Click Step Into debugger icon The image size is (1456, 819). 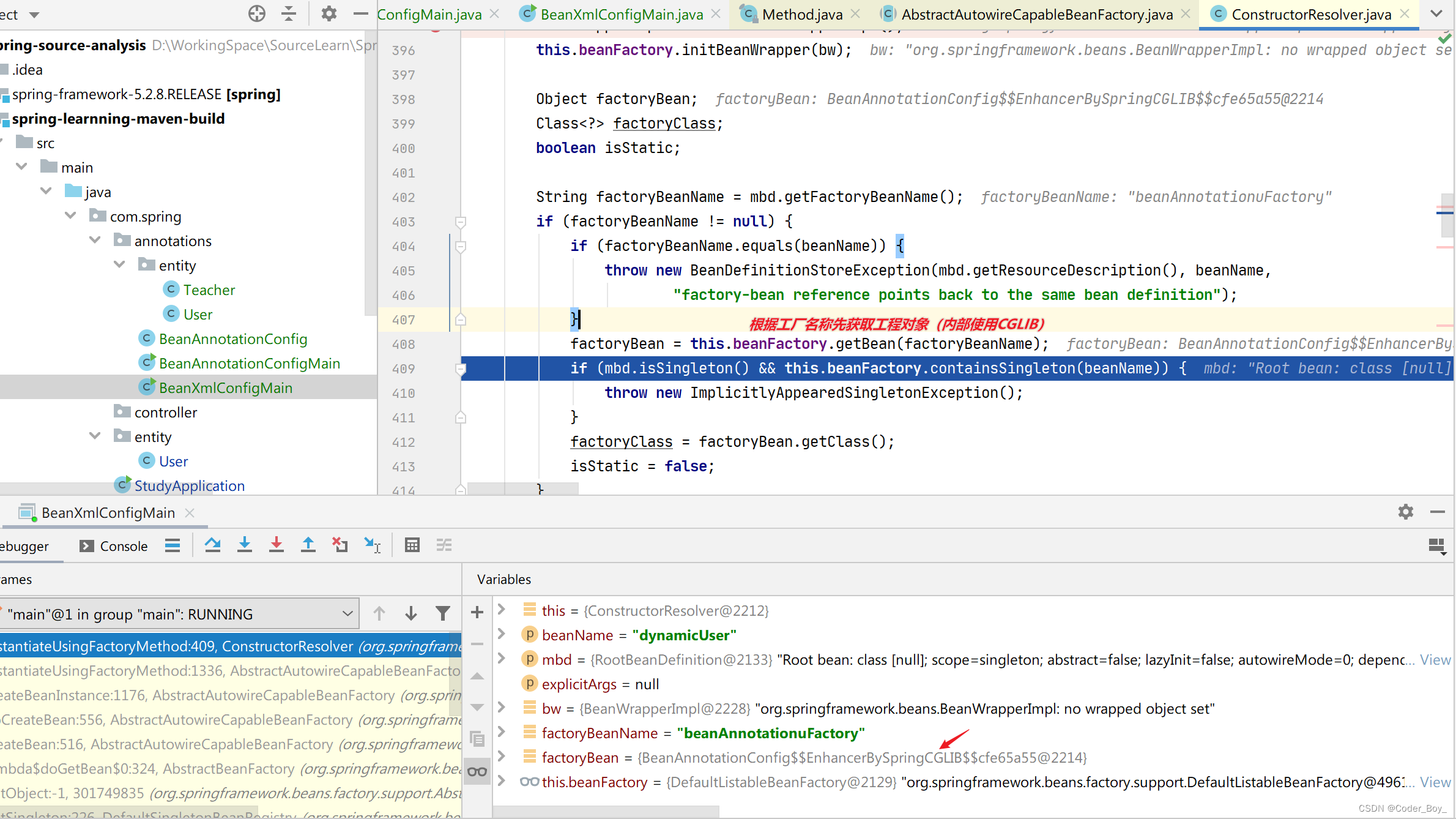point(245,545)
